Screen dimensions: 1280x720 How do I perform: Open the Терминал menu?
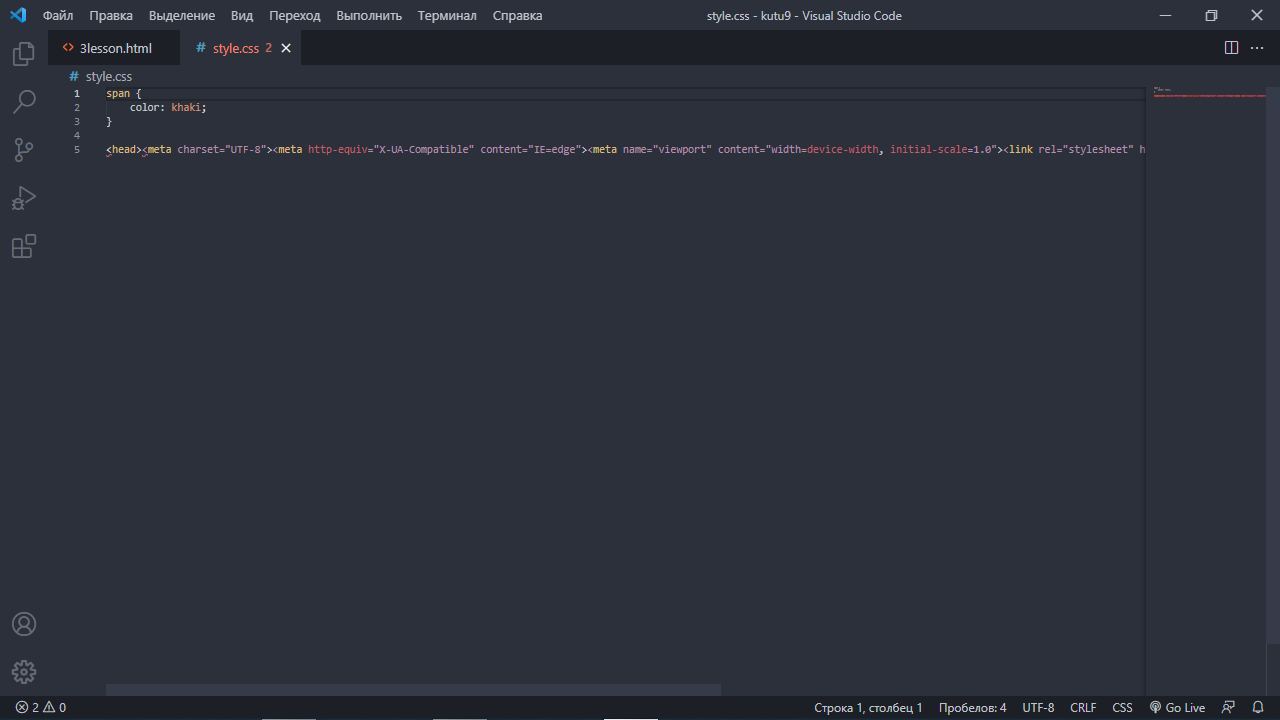[x=447, y=15]
